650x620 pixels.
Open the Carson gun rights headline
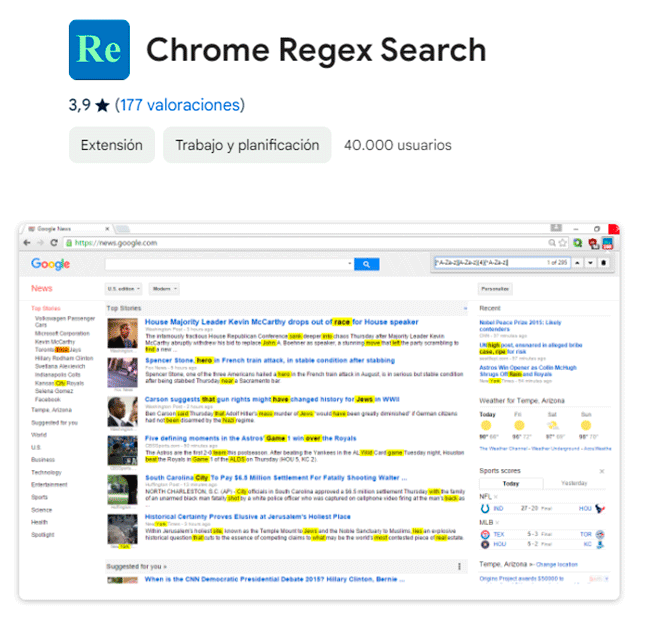coord(272,400)
